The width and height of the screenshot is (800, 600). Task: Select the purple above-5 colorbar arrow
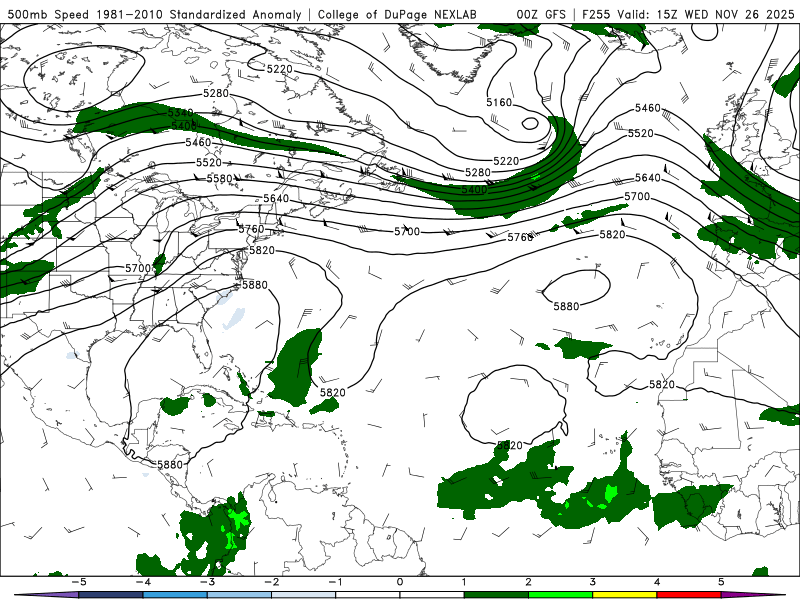[753, 595]
